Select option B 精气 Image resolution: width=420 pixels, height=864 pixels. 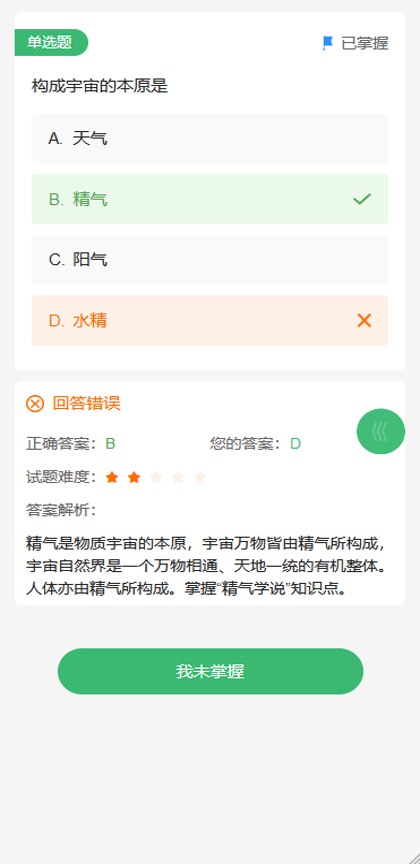pyautogui.click(x=210, y=199)
